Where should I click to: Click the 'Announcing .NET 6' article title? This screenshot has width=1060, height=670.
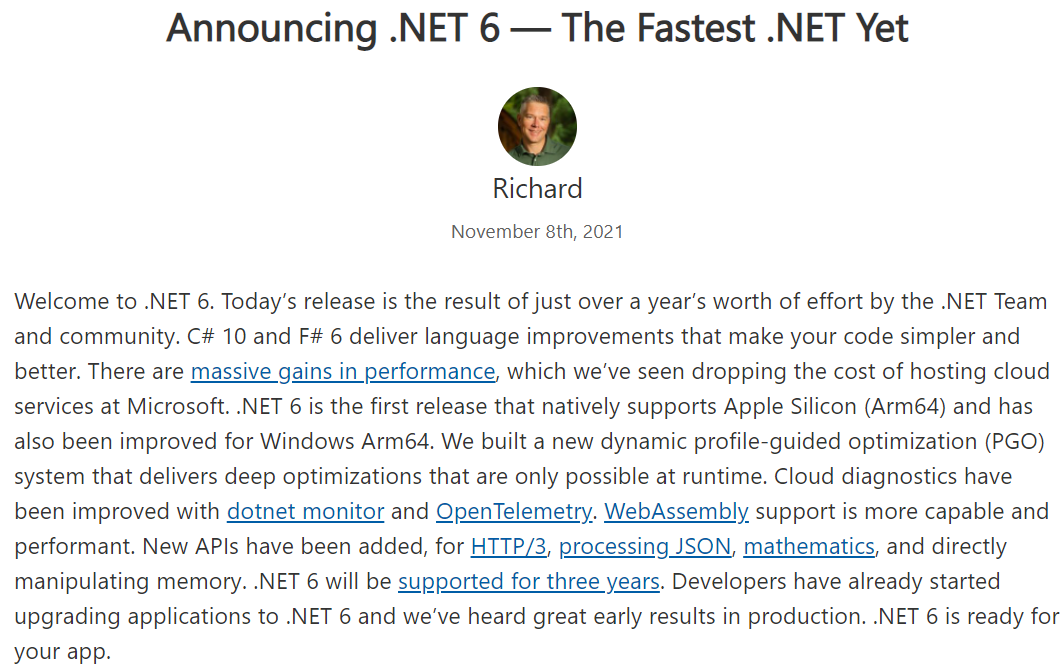[334, 28]
